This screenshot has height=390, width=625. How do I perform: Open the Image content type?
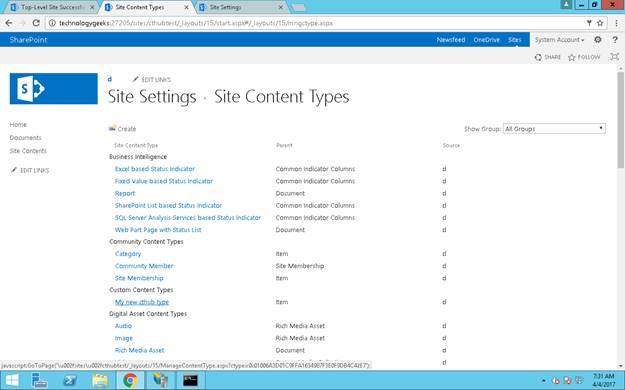coord(124,338)
